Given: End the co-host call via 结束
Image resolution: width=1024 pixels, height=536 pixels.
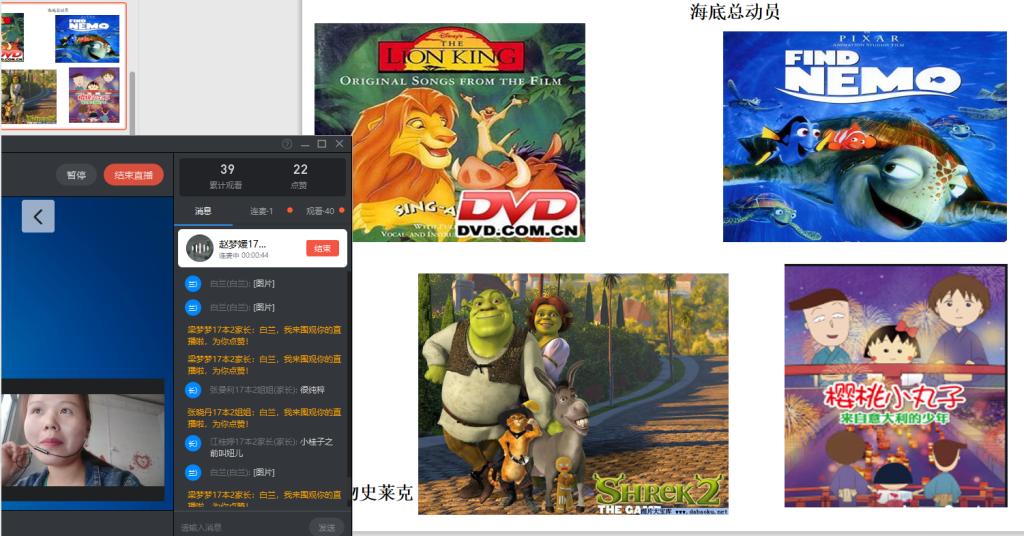Looking at the screenshot, I should pyautogui.click(x=322, y=248).
